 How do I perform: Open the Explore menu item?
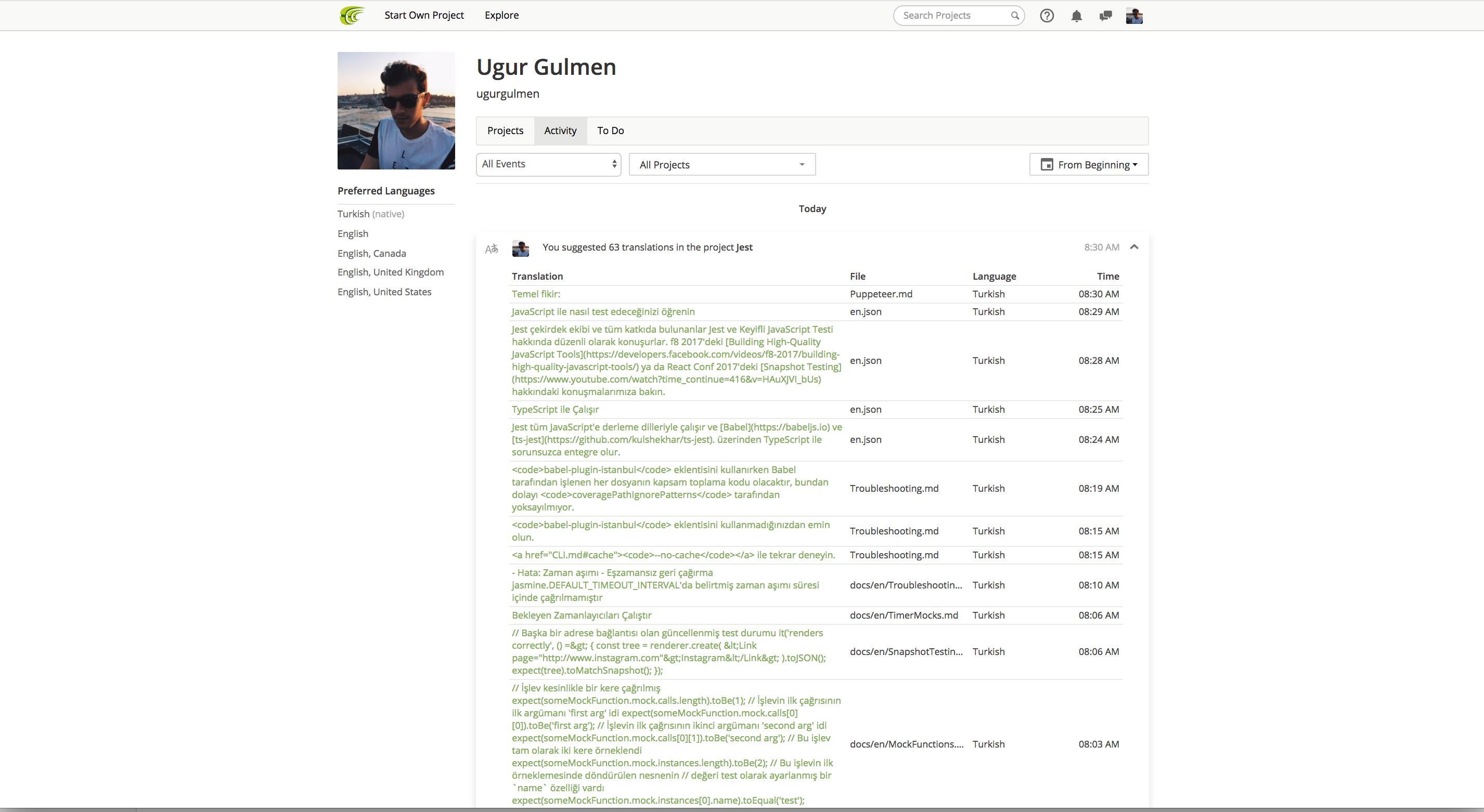click(501, 15)
